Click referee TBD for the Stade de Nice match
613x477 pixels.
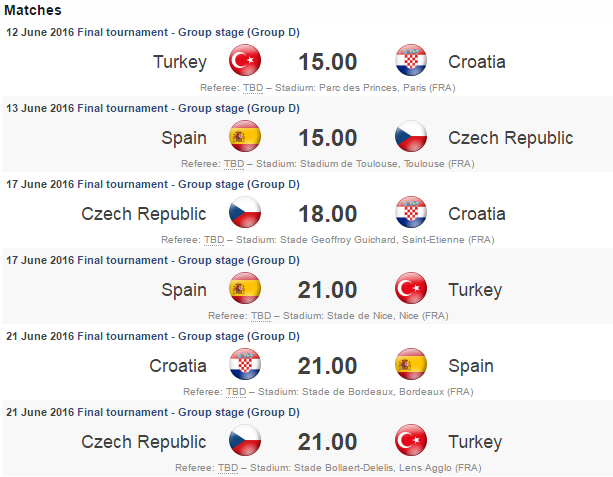[x=261, y=316]
